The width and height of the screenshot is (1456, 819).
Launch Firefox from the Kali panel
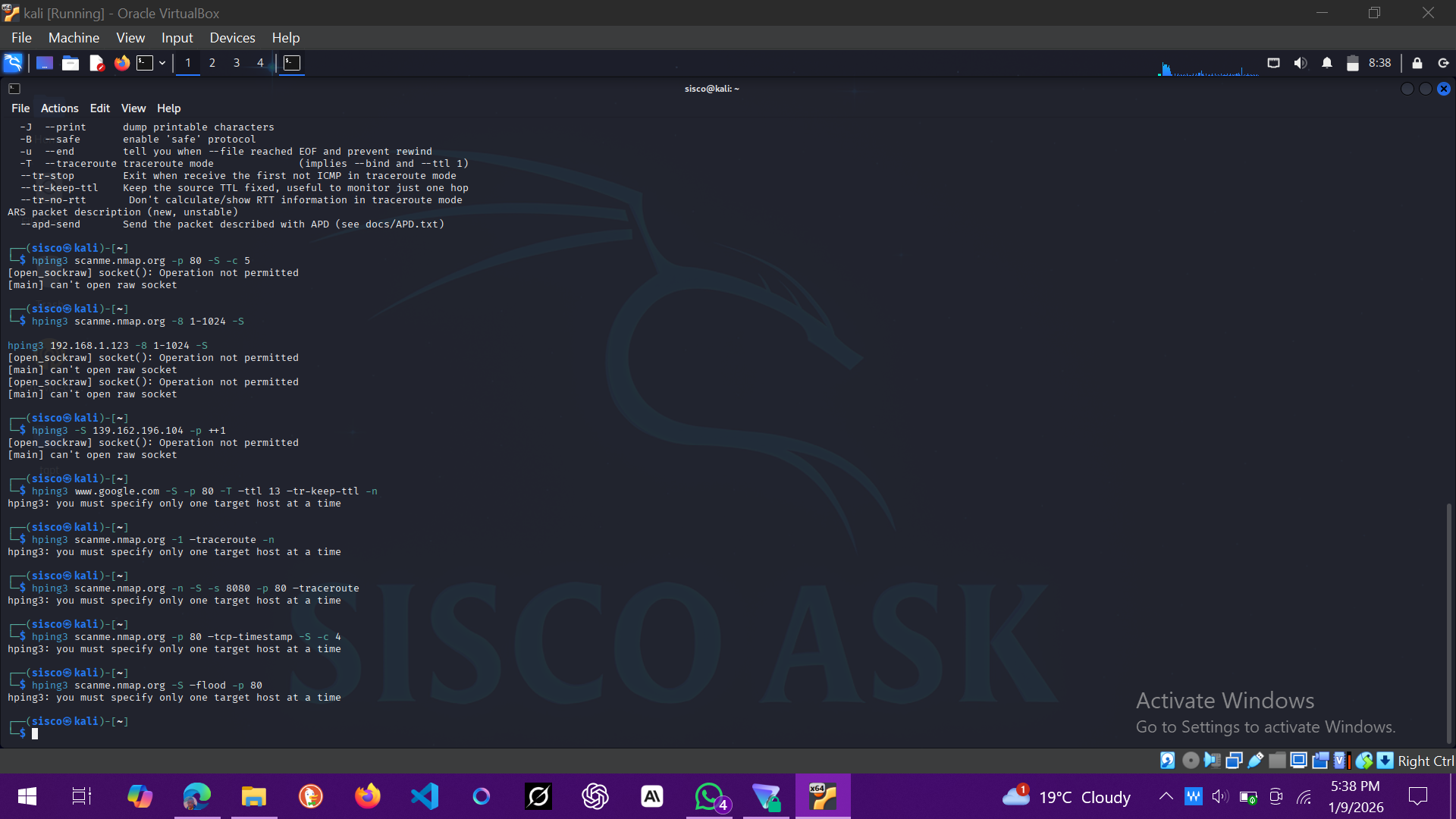pos(121,63)
